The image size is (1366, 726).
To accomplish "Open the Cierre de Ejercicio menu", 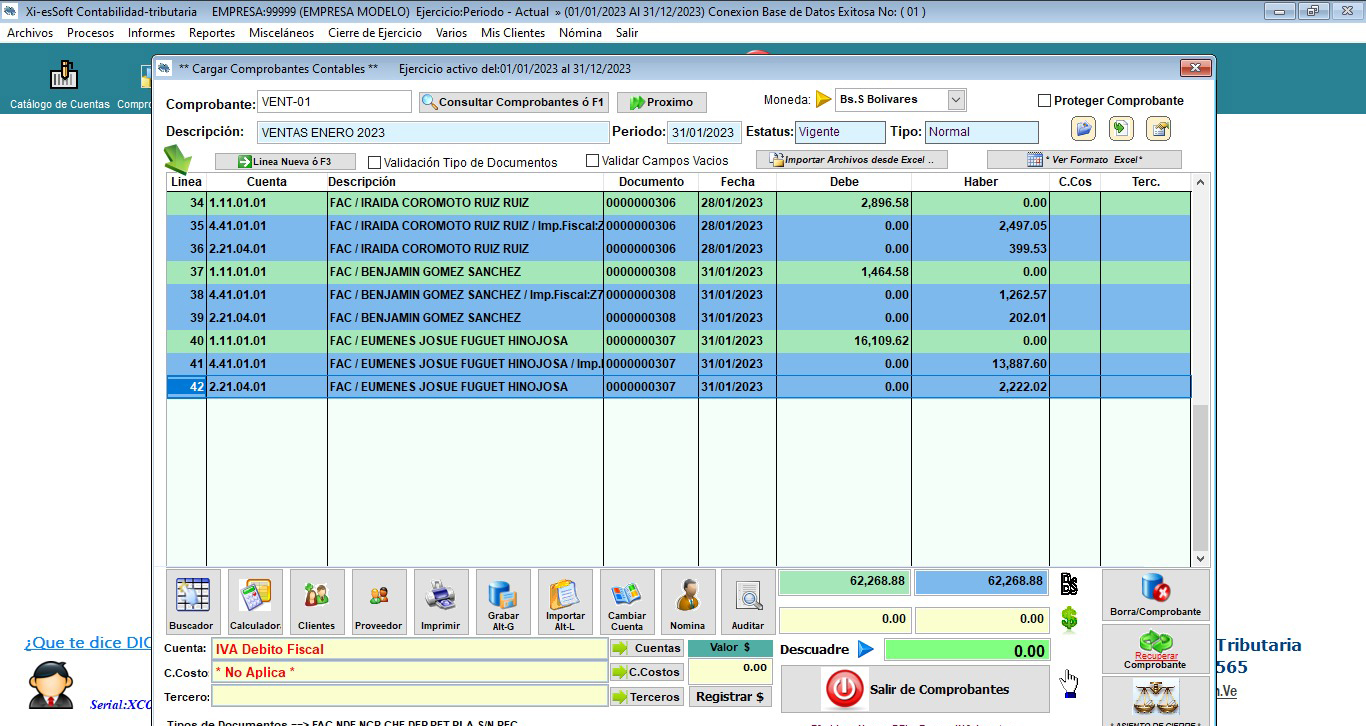I will point(375,33).
